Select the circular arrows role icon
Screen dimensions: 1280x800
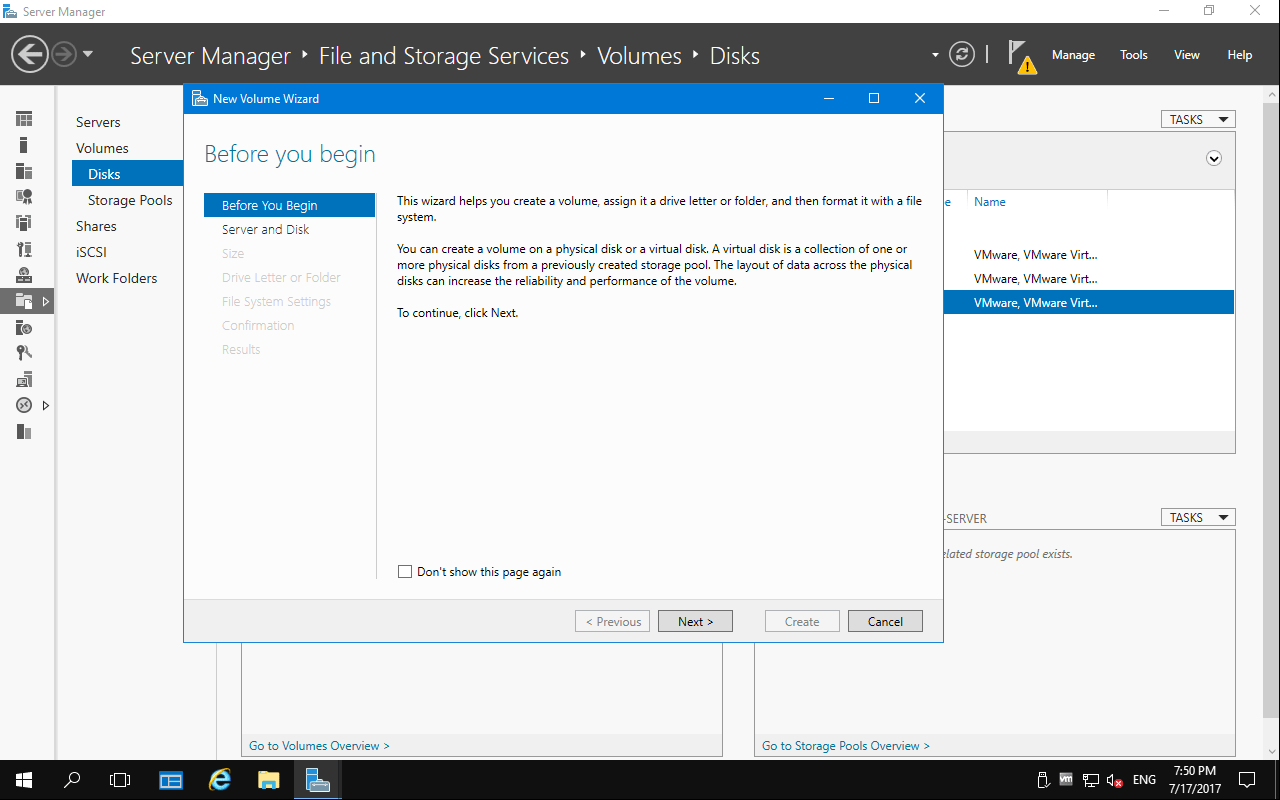click(24, 405)
